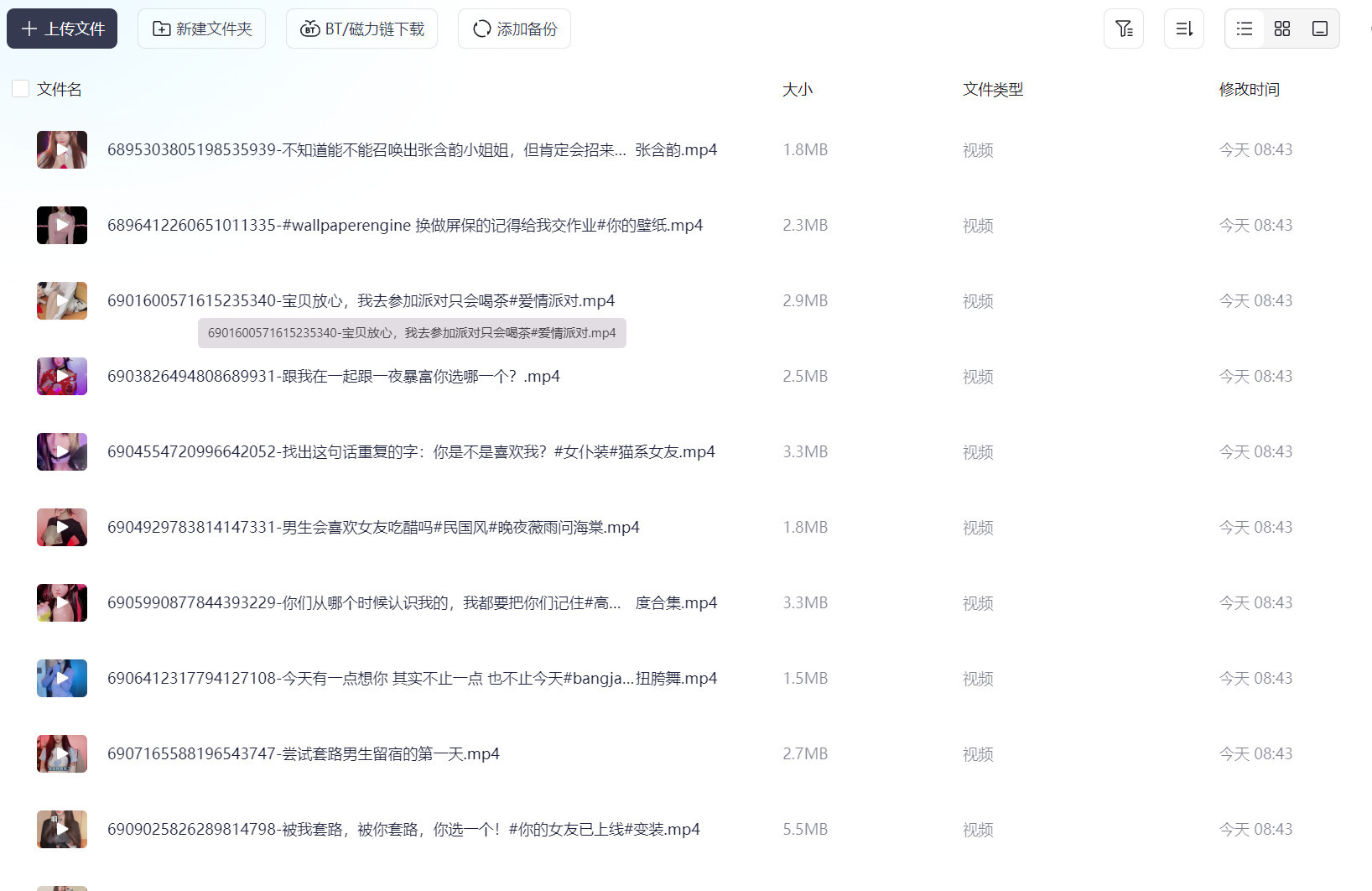The image size is (1372, 891).
Task: Sort by 文件类型 column header
Action: [x=993, y=89]
